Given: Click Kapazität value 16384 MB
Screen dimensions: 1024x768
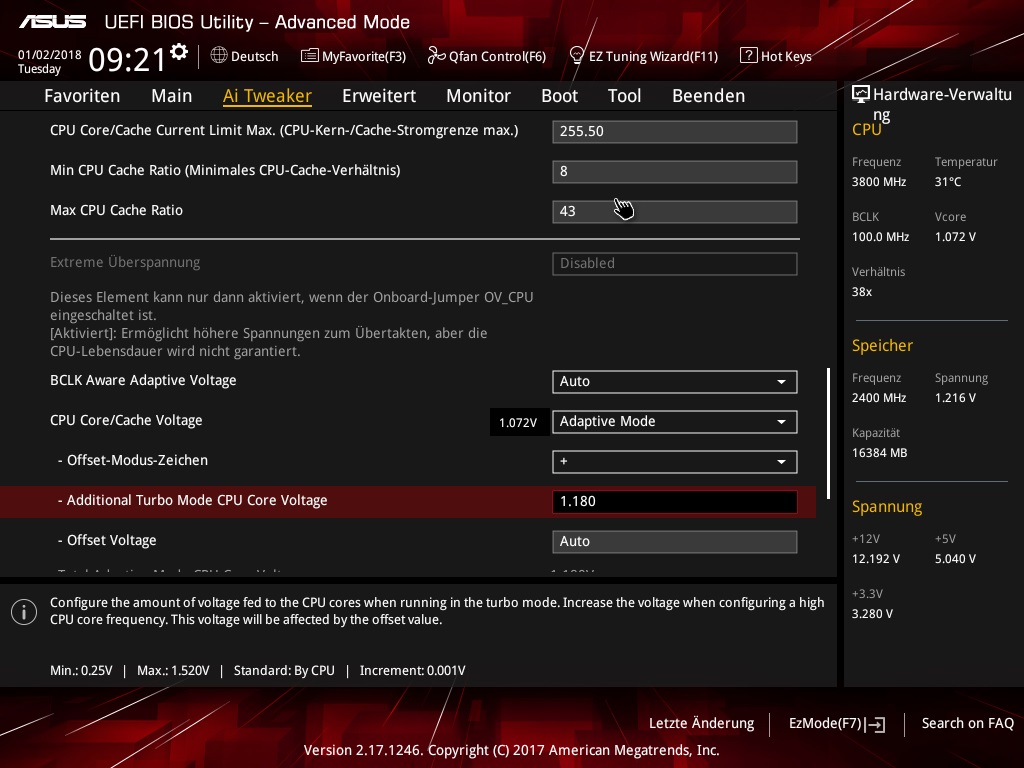Looking at the screenshot, I should (879, 453).
